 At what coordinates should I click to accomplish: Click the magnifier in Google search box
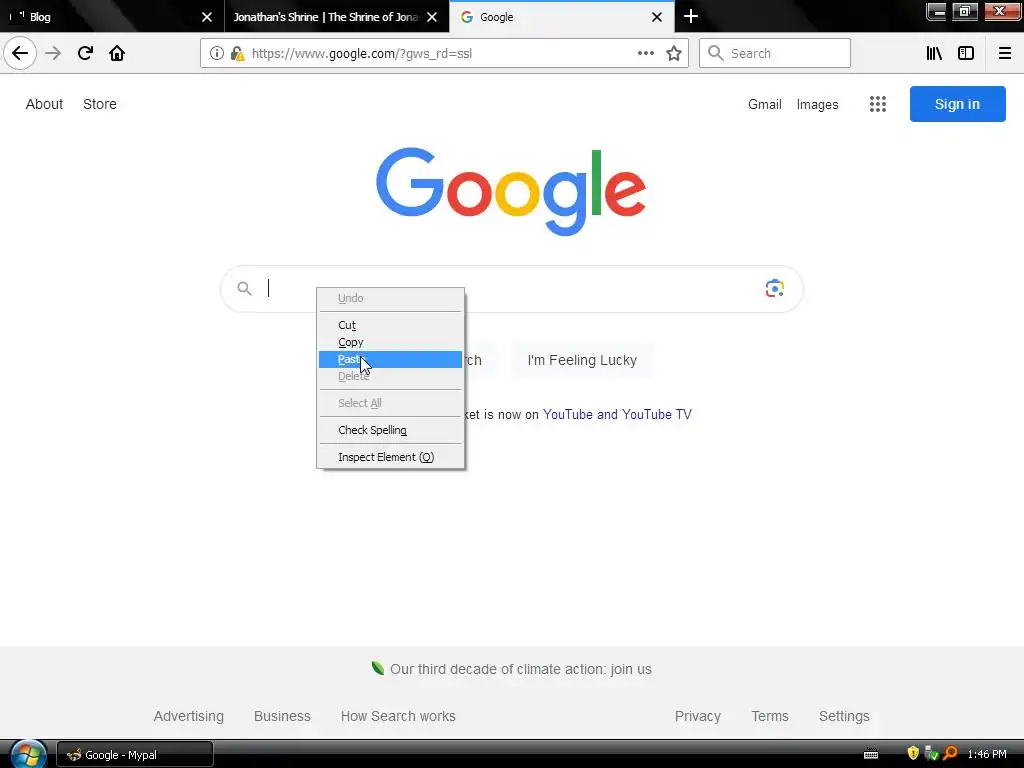[244, 288]
